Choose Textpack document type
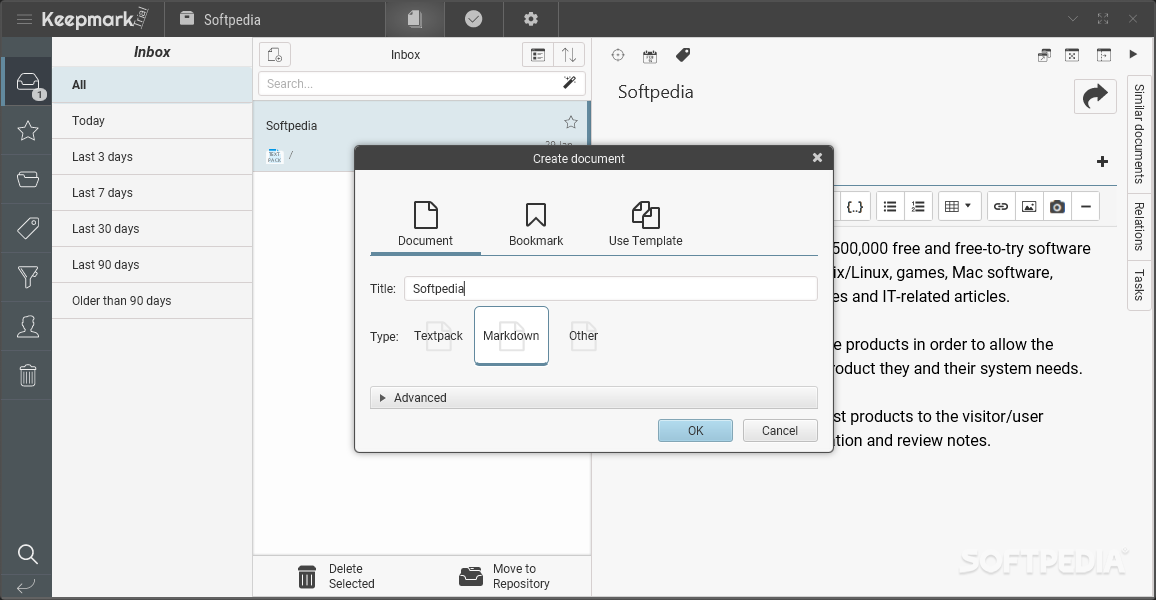 (x=438, y=335)
